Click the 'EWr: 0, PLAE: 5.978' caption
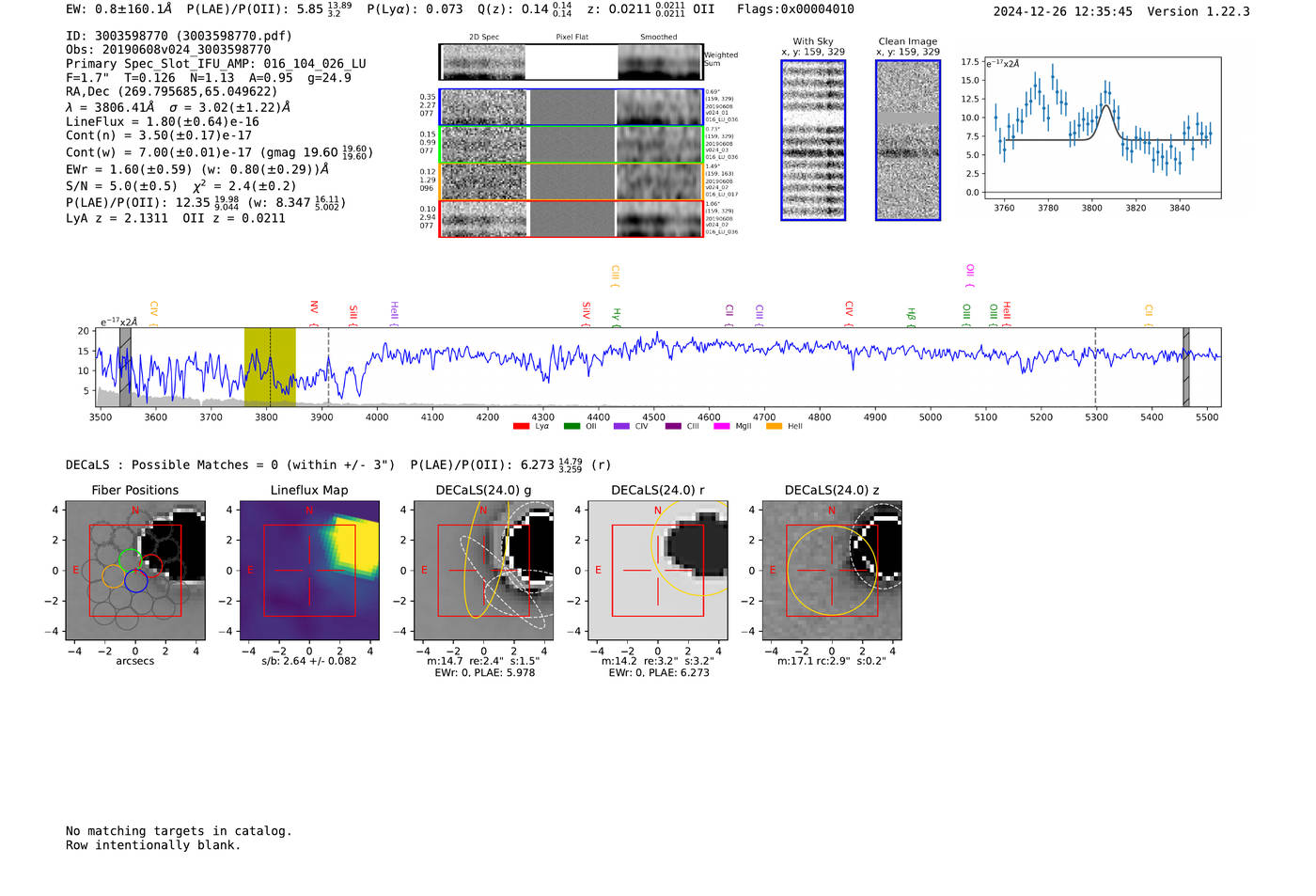 pyautogui.click(x=484, y=672)
